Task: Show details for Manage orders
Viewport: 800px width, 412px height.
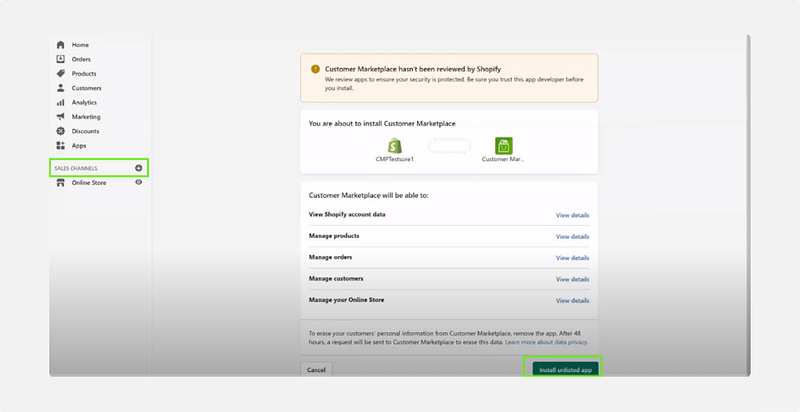Action: [572, 258]
